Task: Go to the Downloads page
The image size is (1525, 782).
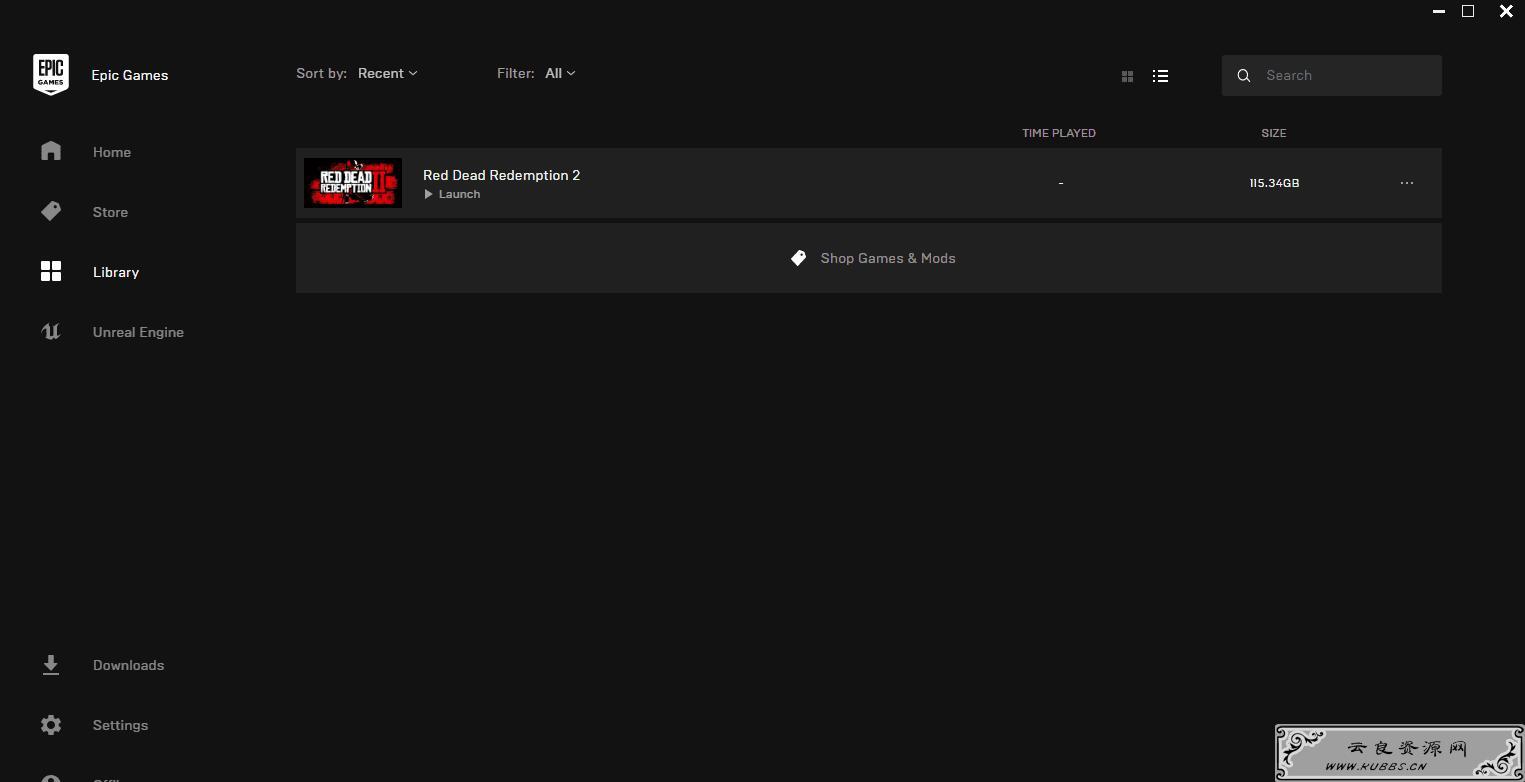Action: point(128,665)
